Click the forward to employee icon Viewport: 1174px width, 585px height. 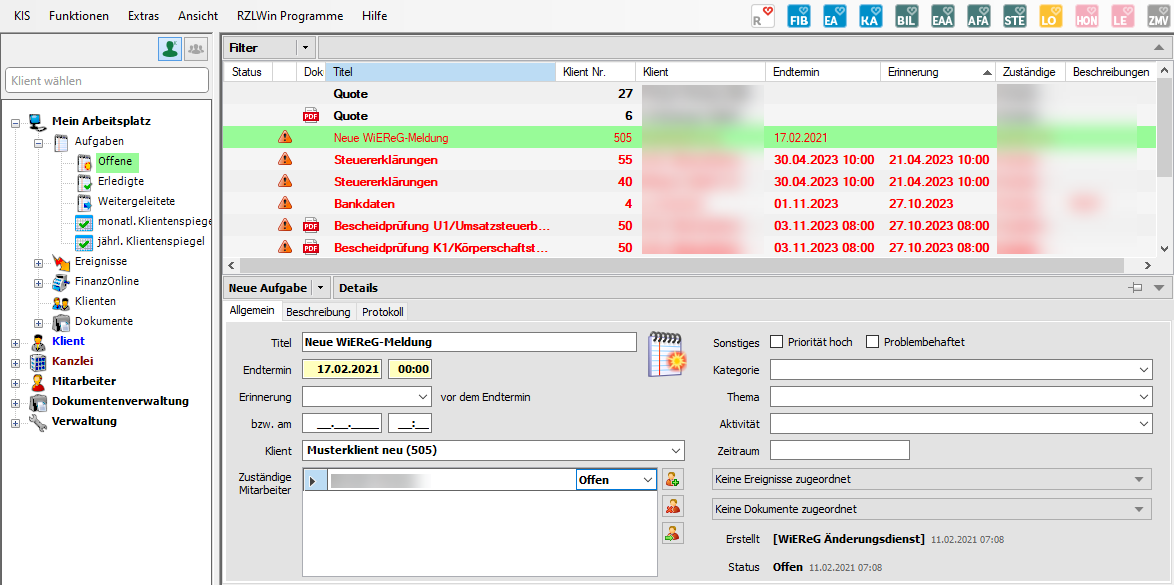click(673, 533)
